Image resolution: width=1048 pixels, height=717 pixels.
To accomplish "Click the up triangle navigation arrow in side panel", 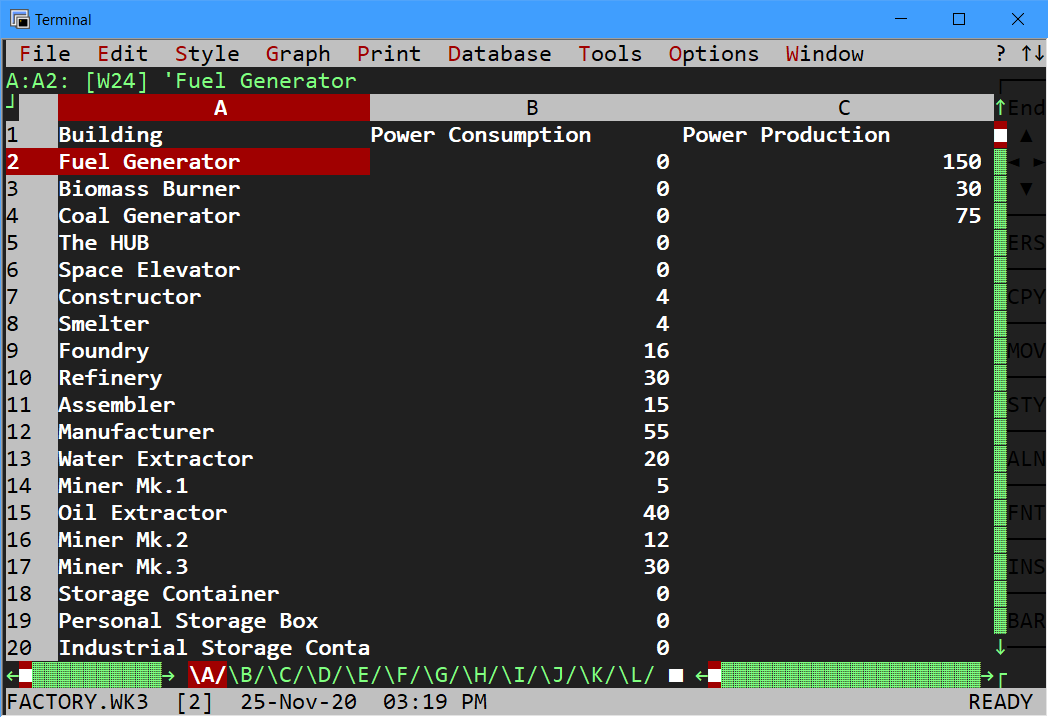I will click(1026, 136).
